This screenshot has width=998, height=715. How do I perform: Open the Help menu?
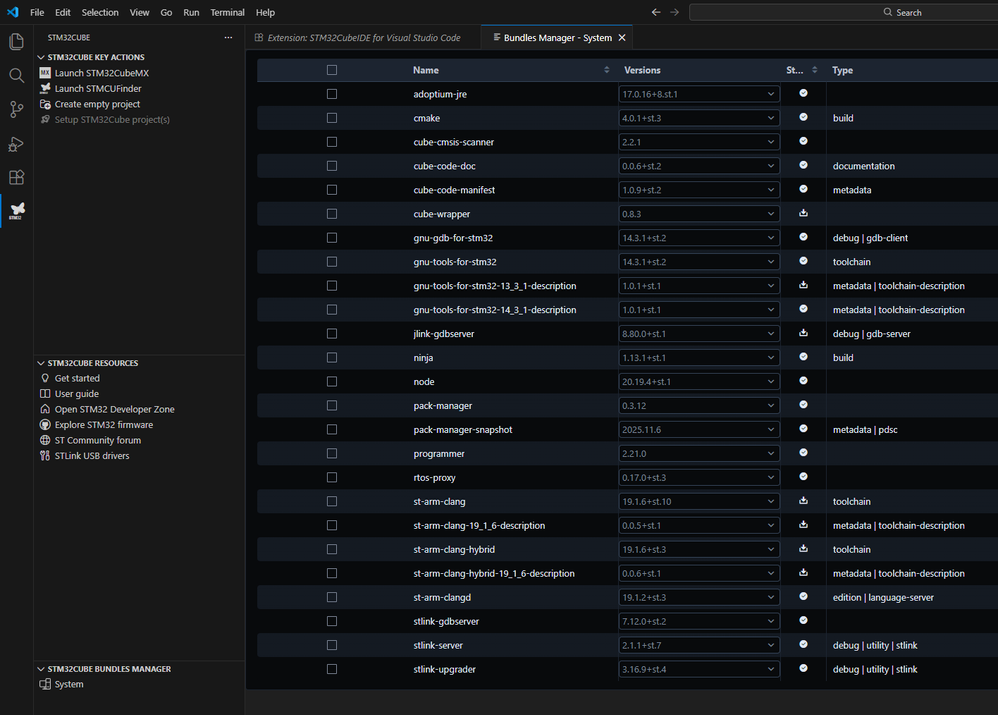tap(265, 12)
